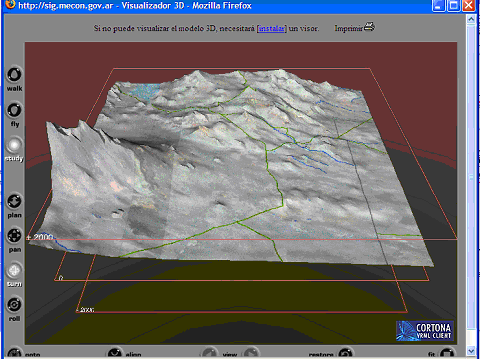
Task: Select the fly navigation mode
Action: [x=14, y=110]
